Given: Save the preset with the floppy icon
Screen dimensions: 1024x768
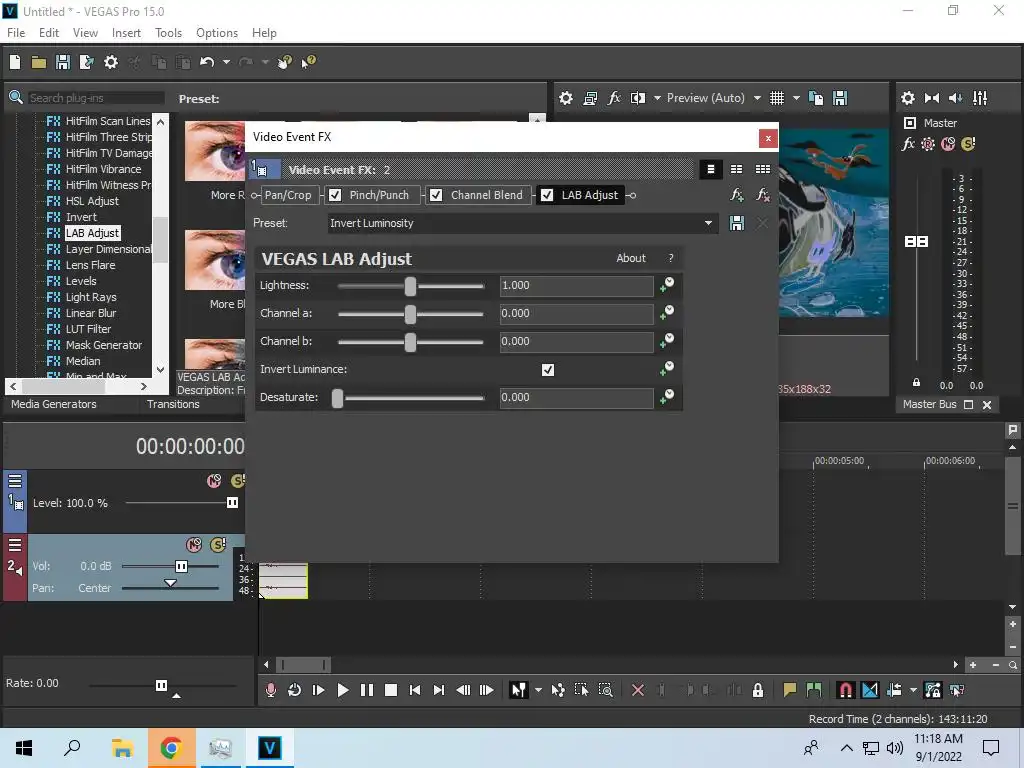Looking at the screenshot, I should click(737, 223).
